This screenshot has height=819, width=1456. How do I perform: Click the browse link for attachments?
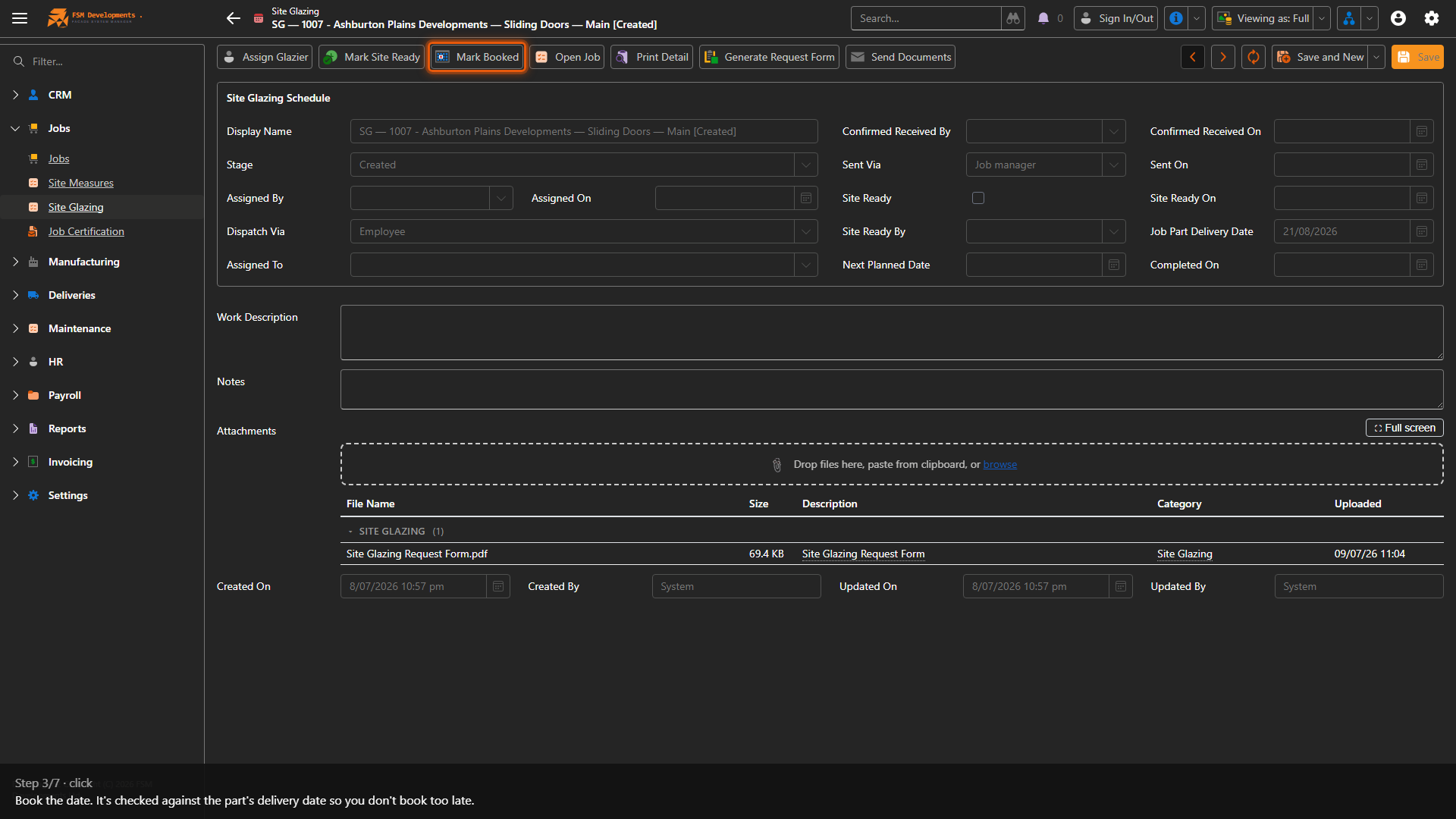[x=1000, y=464]
